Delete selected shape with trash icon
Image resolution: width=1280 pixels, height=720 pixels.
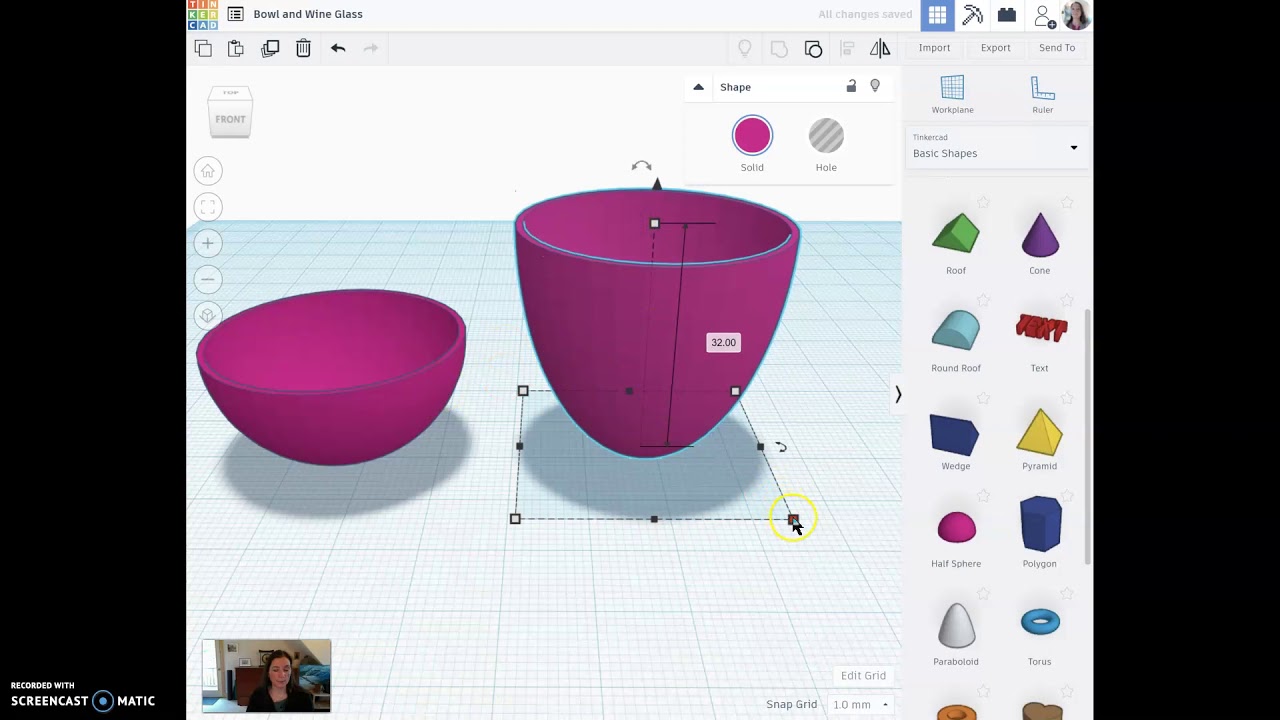coord(303,48)
